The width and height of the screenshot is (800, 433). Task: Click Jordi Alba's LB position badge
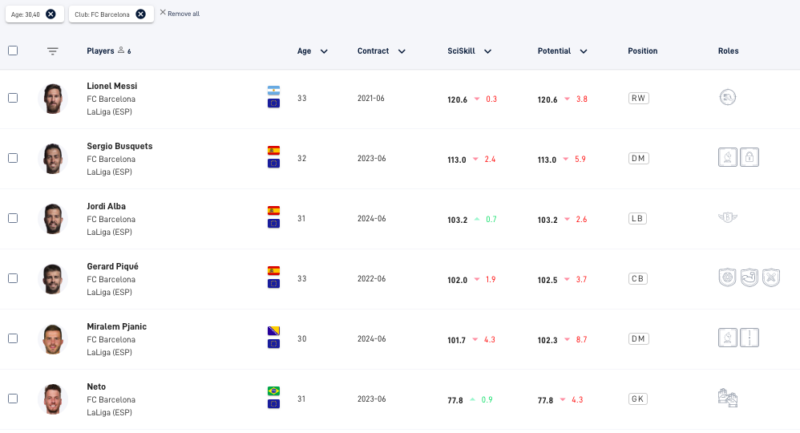pos(637,219)
